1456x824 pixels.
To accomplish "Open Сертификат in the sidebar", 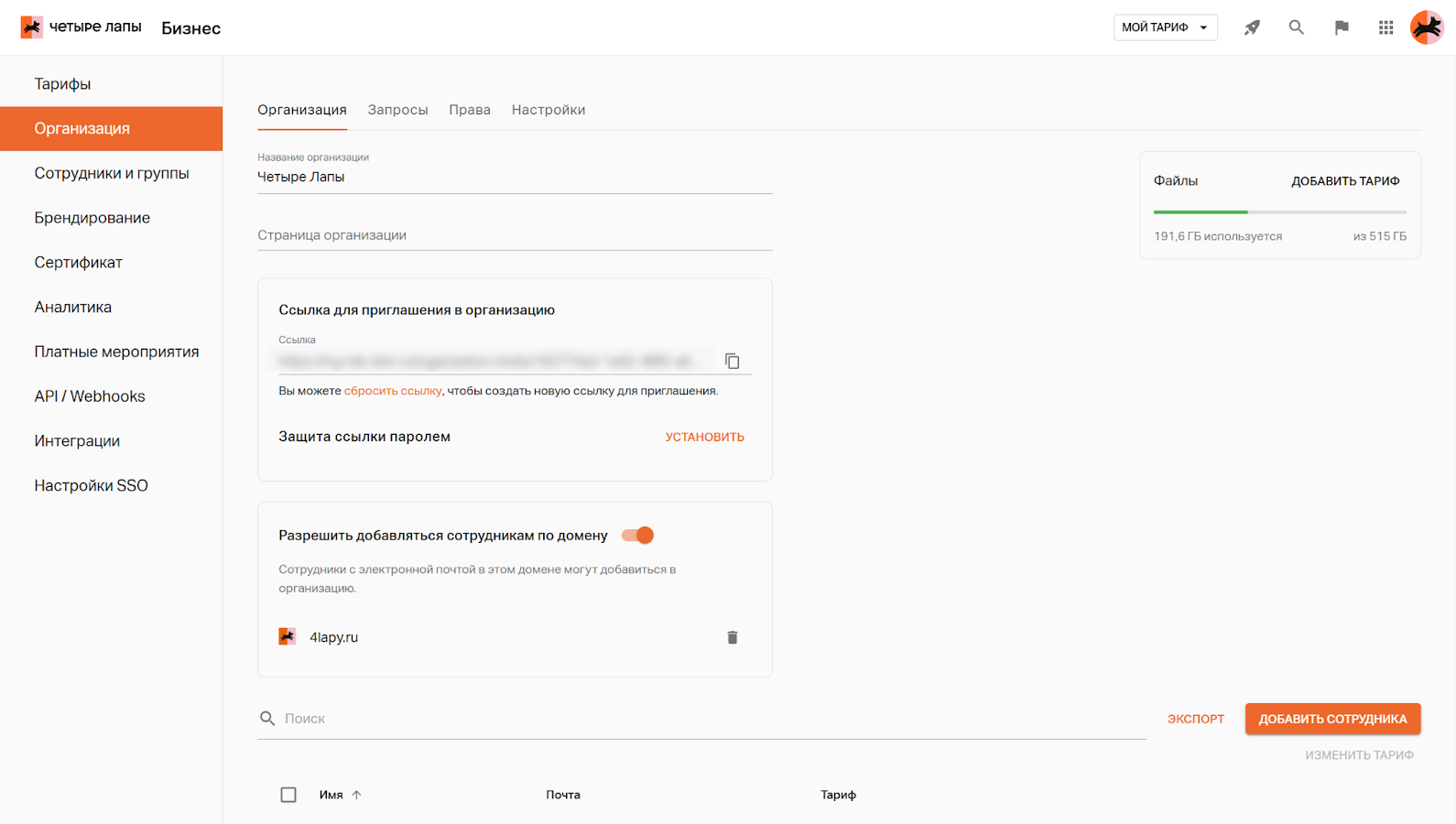I will coord(112,263).
